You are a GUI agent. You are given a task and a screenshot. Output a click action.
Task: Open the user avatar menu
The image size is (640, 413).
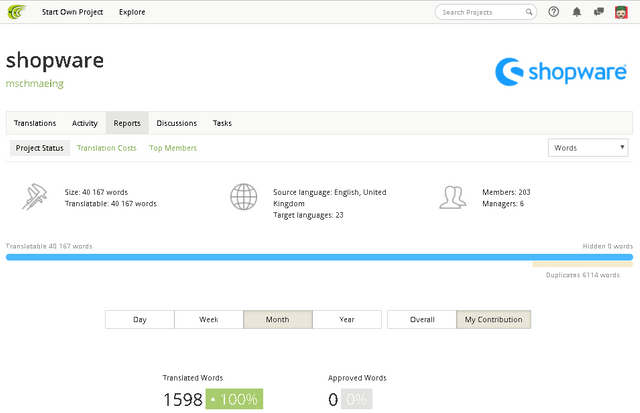[621, 12]
